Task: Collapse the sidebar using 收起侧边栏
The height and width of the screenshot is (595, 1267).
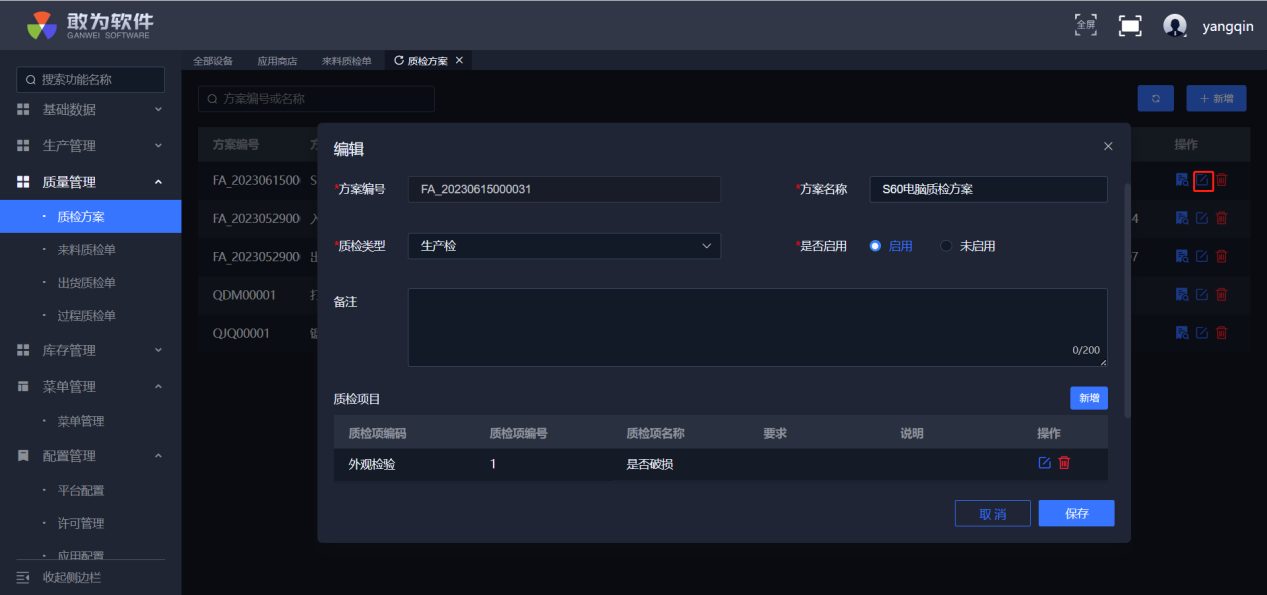Action: coord(70,577)
